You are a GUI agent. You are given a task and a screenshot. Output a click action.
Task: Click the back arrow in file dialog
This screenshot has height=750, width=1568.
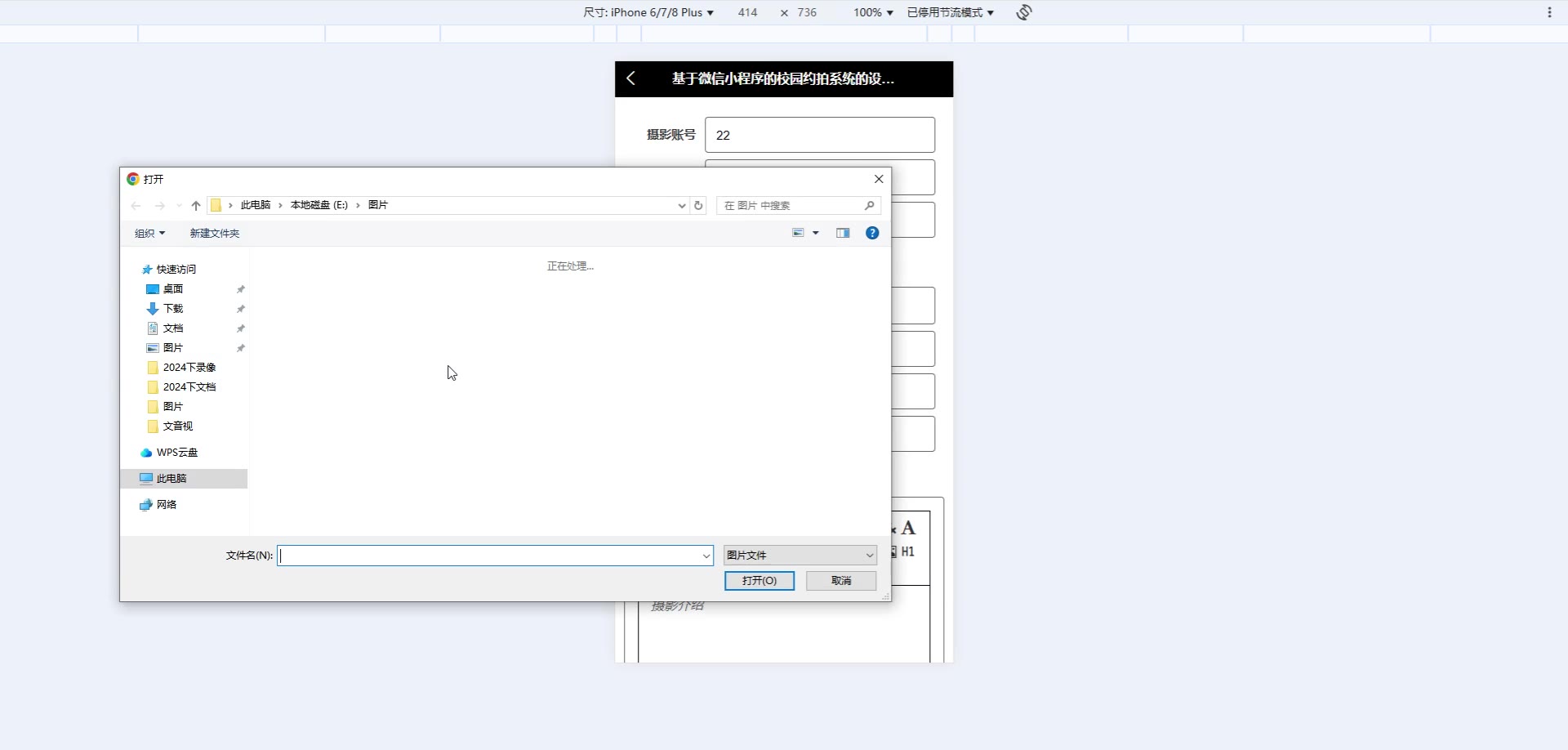tap(136, 206)
